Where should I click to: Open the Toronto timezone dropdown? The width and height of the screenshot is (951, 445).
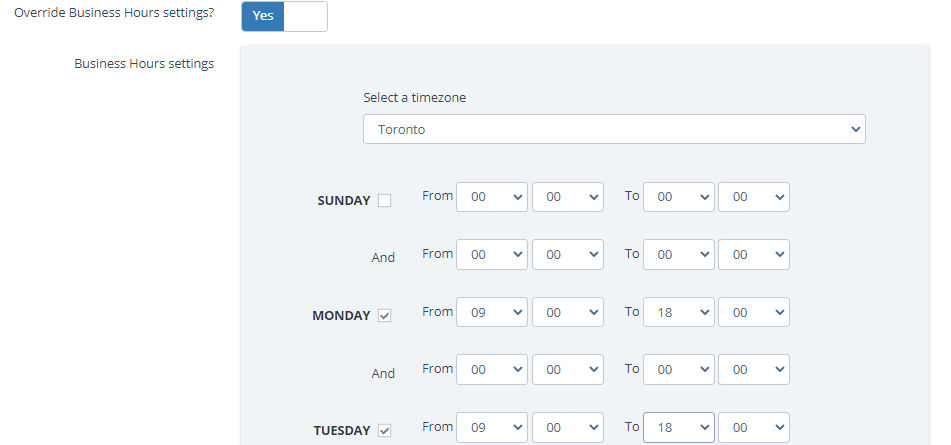(x=614, y=129)
